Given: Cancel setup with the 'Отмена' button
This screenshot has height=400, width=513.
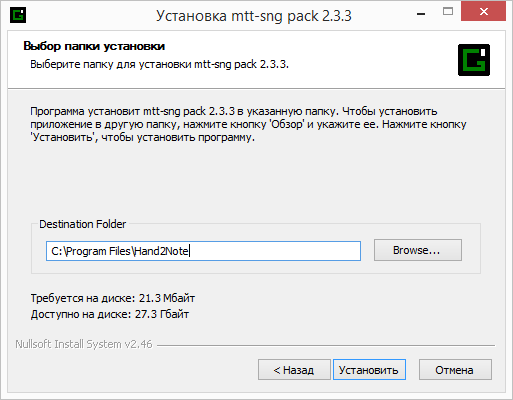Looking at the screenshot, I should [x=455, y=370].
